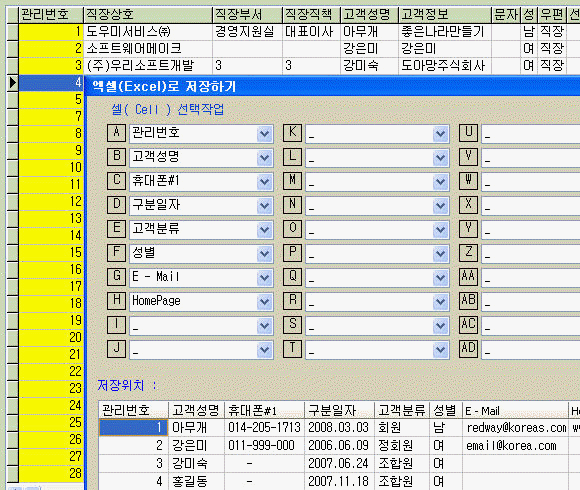This screenshot has height=490, width=580.
Task: Open the 휴대폰#1 combo box arrow
Action: pos(264,182)
